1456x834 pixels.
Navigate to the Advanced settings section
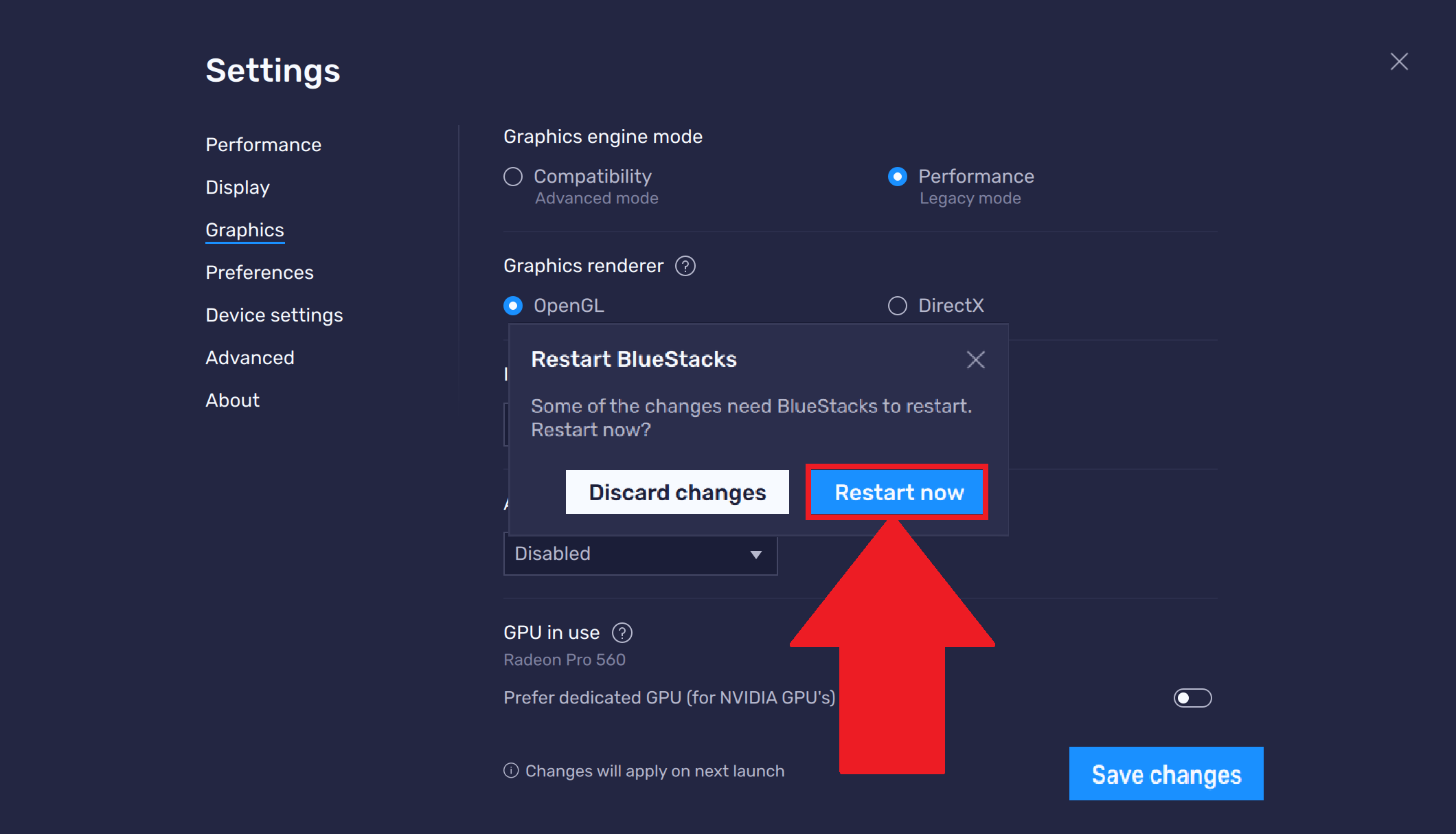click(249, 357)
